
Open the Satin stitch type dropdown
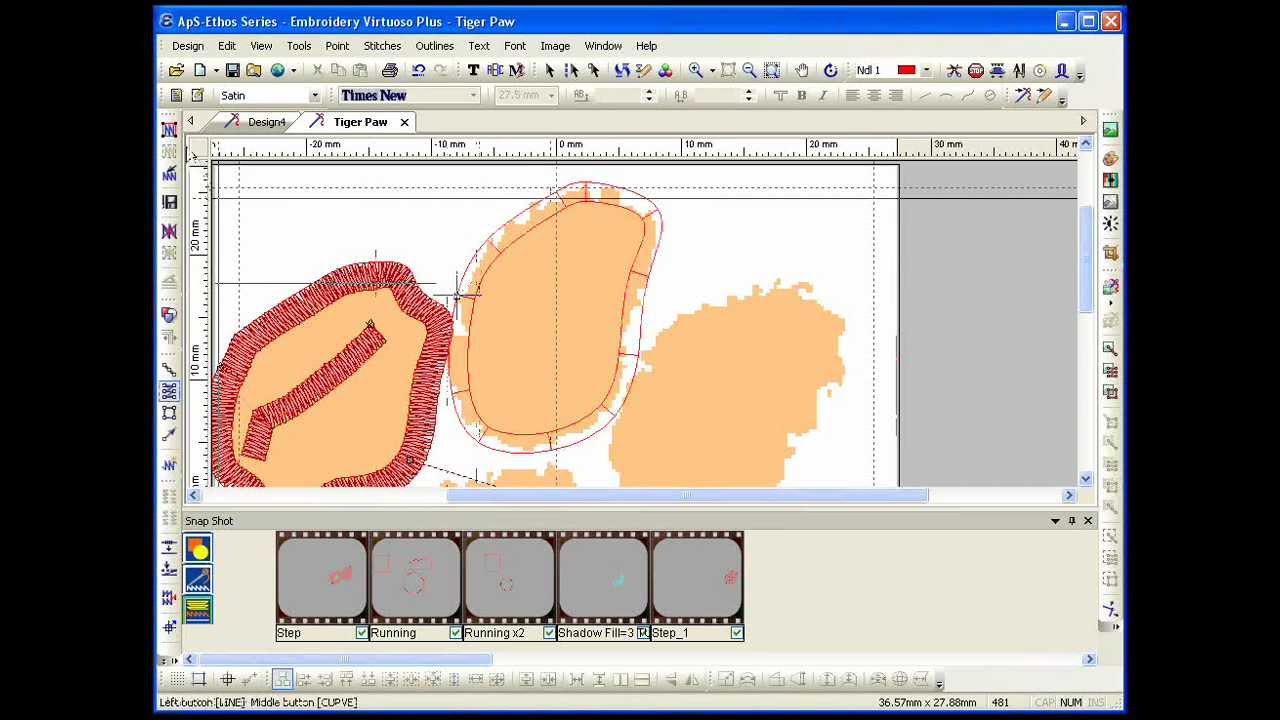pyautogui.click(x=314, y=96)
